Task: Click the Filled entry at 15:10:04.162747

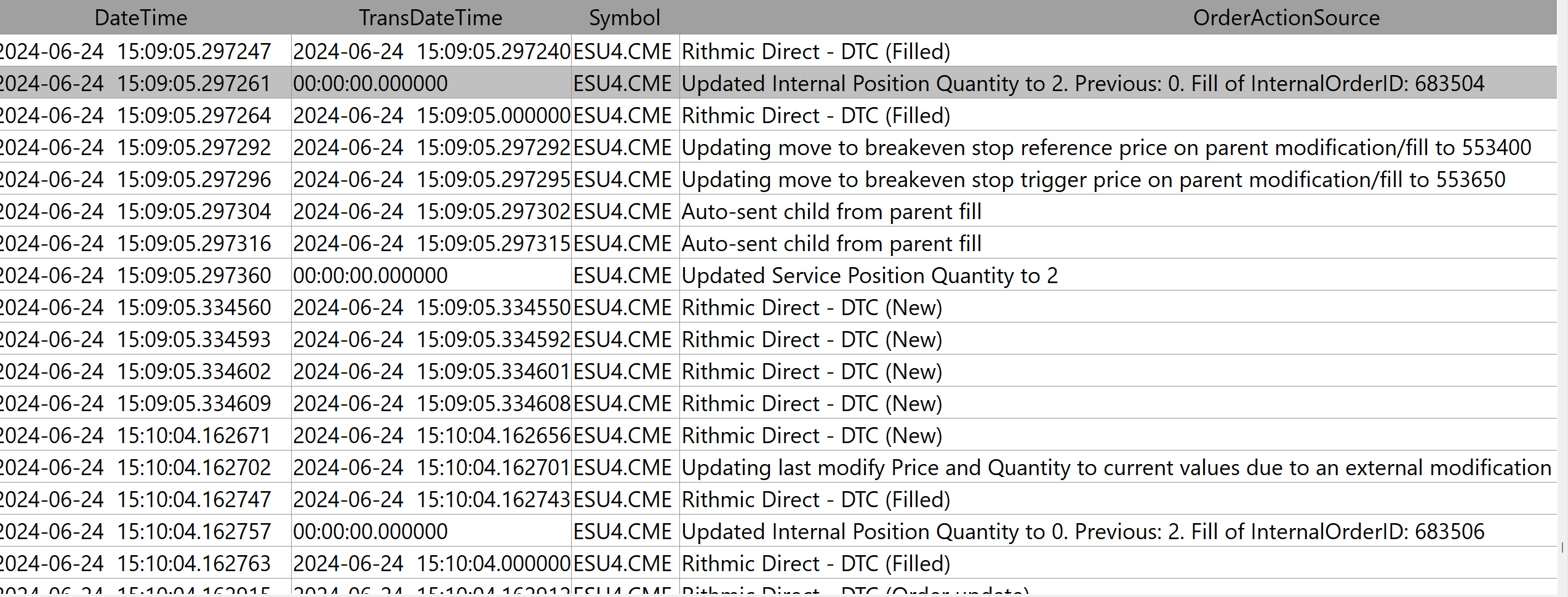Action: pyautogui.click(x=815, y=500)
